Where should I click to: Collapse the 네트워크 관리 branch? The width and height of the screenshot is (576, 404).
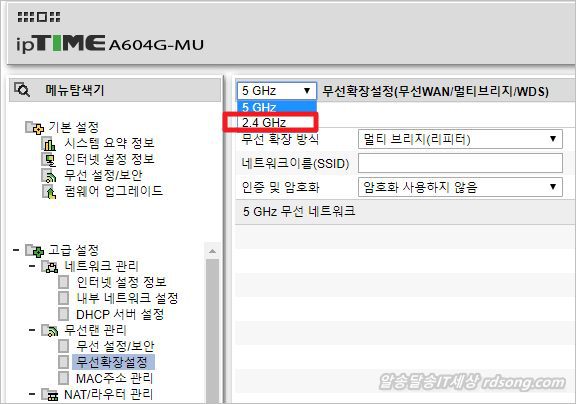pos(32,266)
